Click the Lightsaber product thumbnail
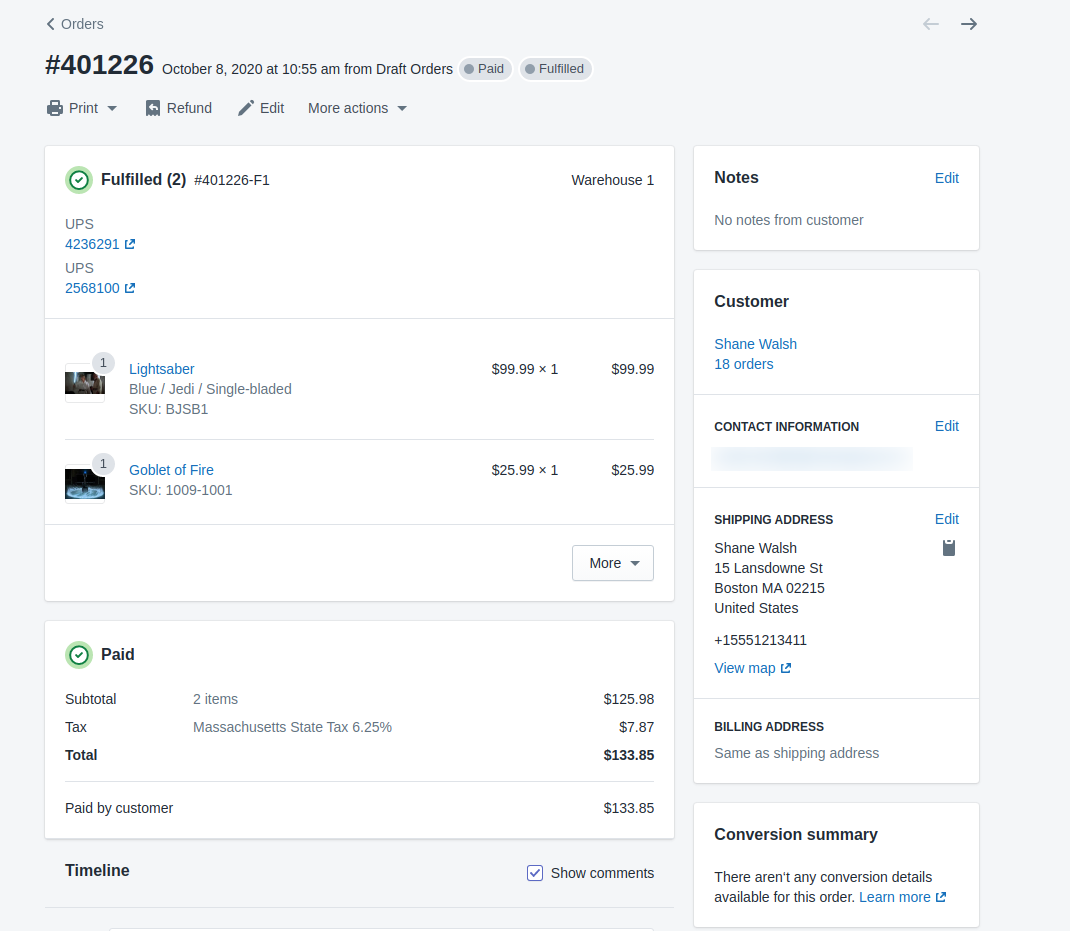Viewport: 1070px width, 931px height. [85, 381]
